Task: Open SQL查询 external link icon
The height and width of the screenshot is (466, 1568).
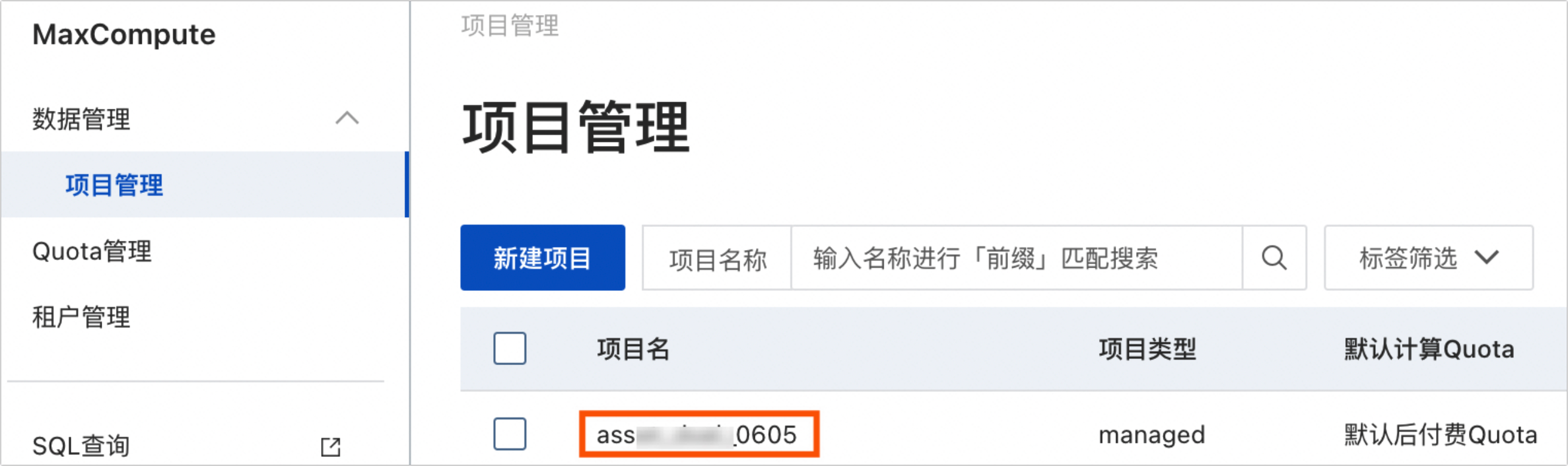Action: 330,447
